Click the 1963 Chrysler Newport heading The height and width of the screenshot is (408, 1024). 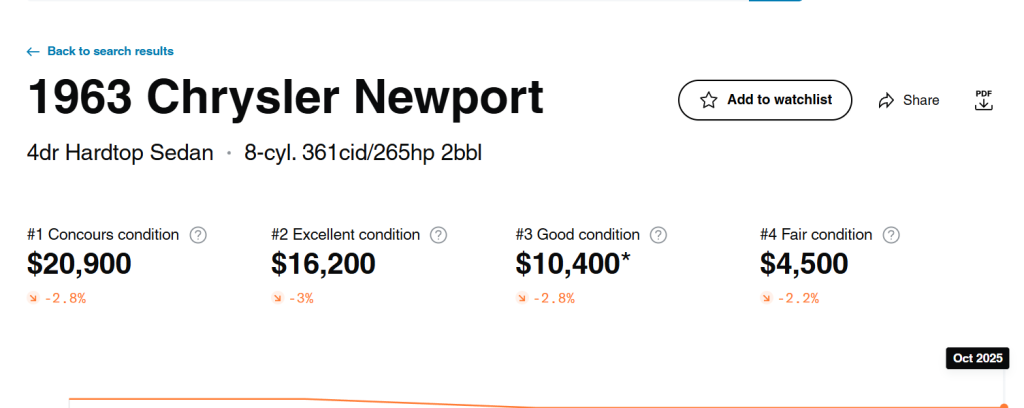pos(286,98)
